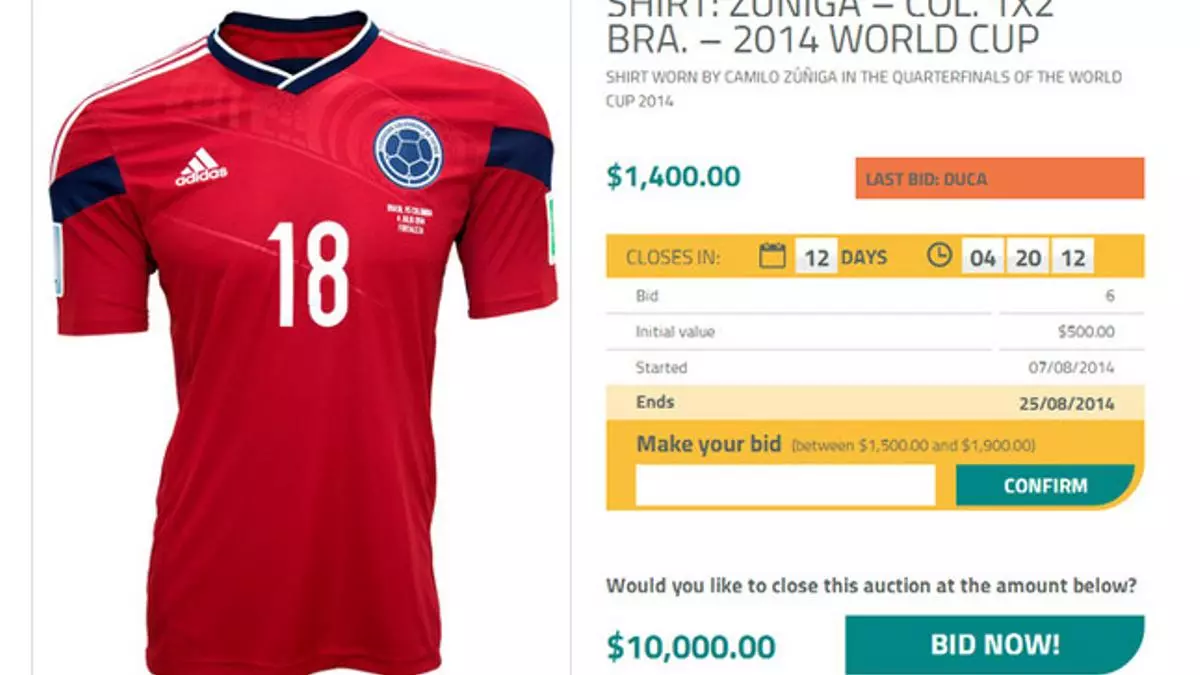Focus the Make your bid input field
The height and width of the screenshot is (675, 1200).
pos(786,486)
